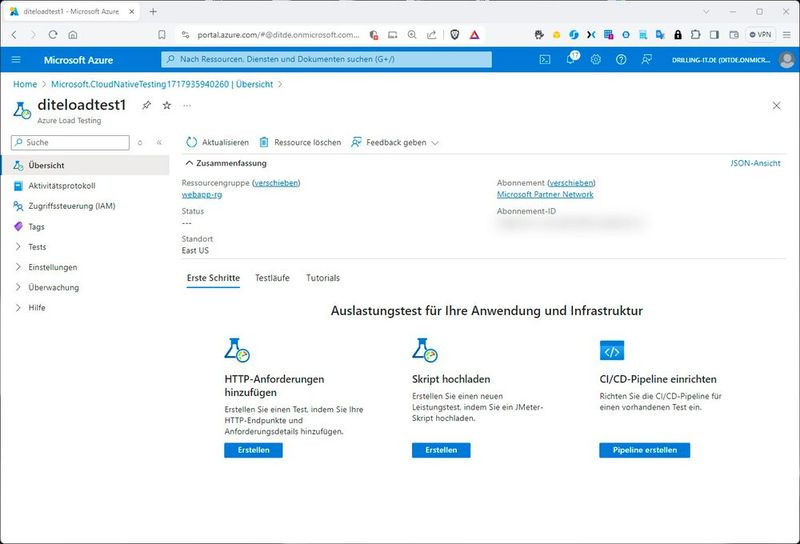Bookmark this page in browser

[162, 35]
